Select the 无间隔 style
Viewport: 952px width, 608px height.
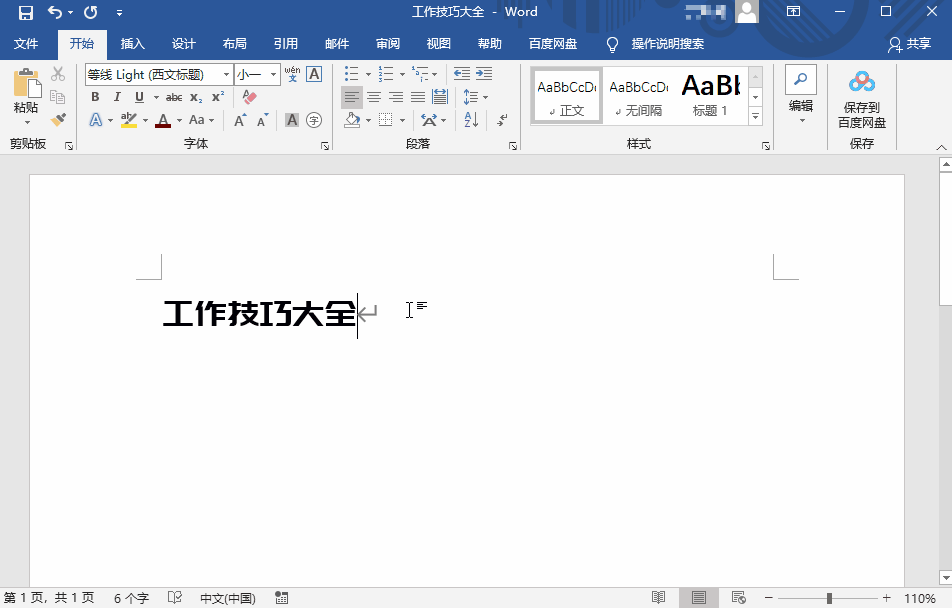(639, 97)
